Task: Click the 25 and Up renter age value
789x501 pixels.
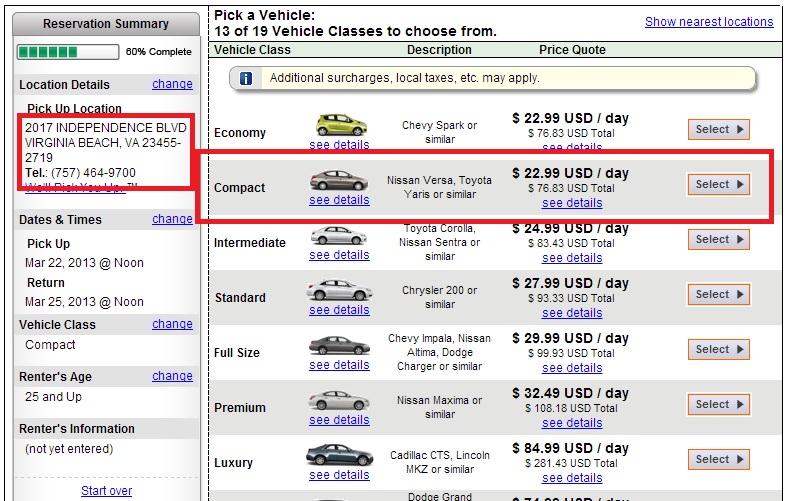Action: (53, 397)
